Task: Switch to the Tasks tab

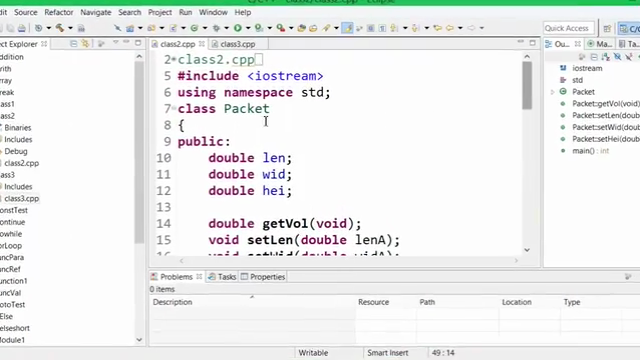Action: coord(222,277)
